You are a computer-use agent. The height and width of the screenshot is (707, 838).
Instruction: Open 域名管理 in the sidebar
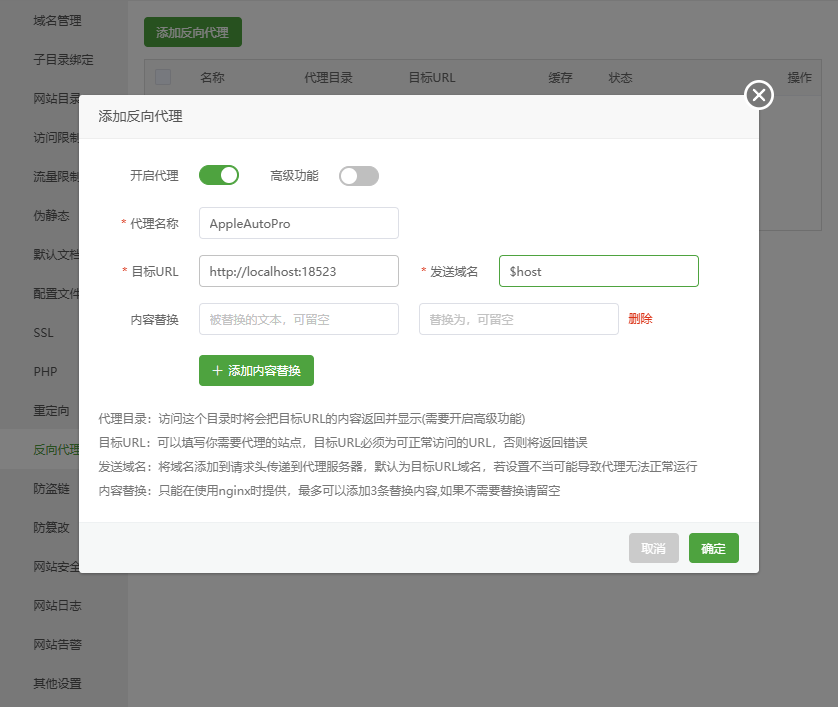pyautogui.click(x=57, y=21)
